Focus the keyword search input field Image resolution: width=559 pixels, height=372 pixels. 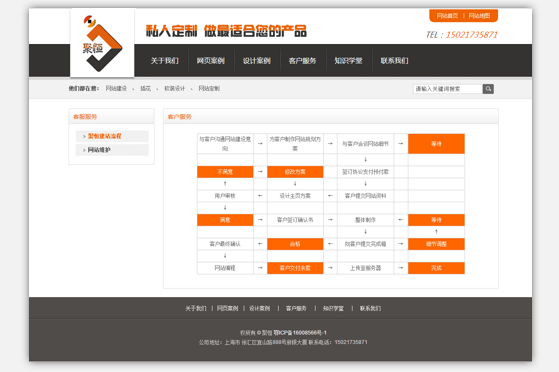tap(448, 89)
